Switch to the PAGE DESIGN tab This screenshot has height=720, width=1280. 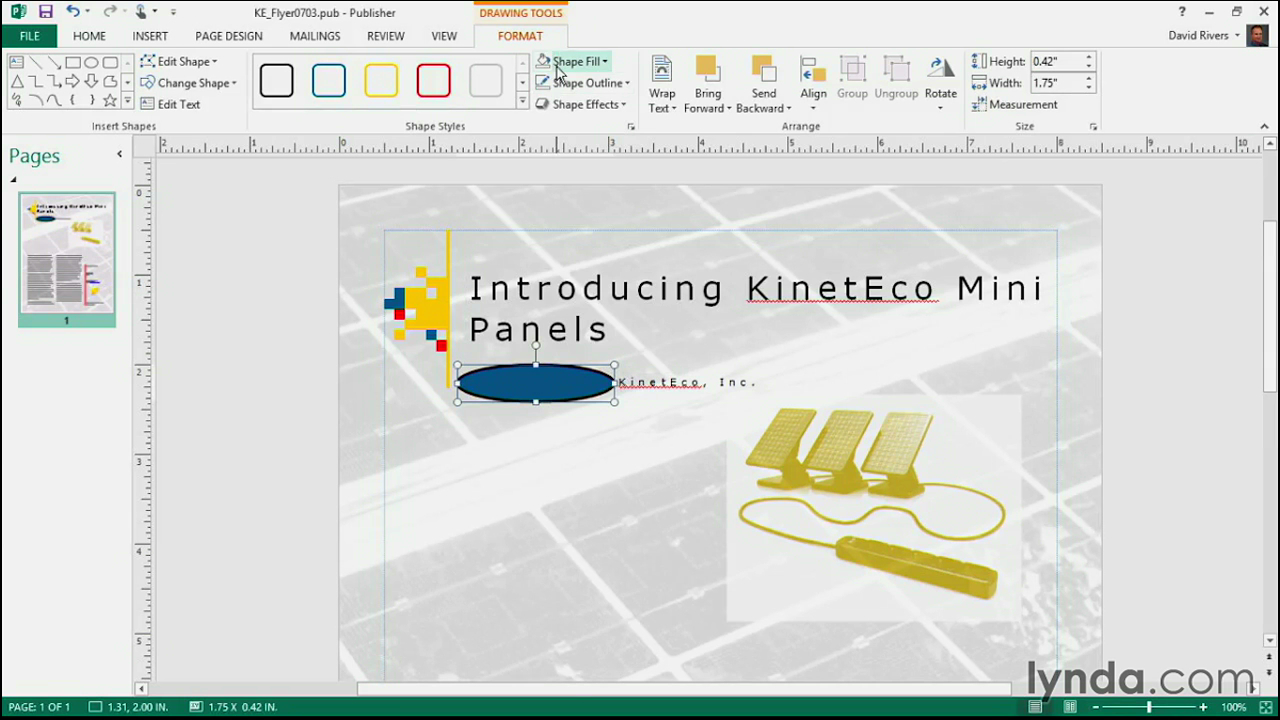(x=229, y=36)
